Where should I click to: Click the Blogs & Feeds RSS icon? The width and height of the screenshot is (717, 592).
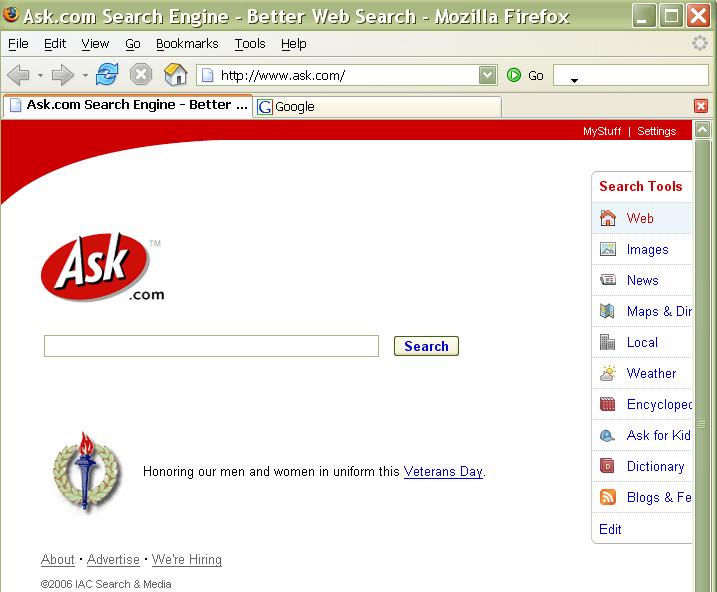pos(608,497)
